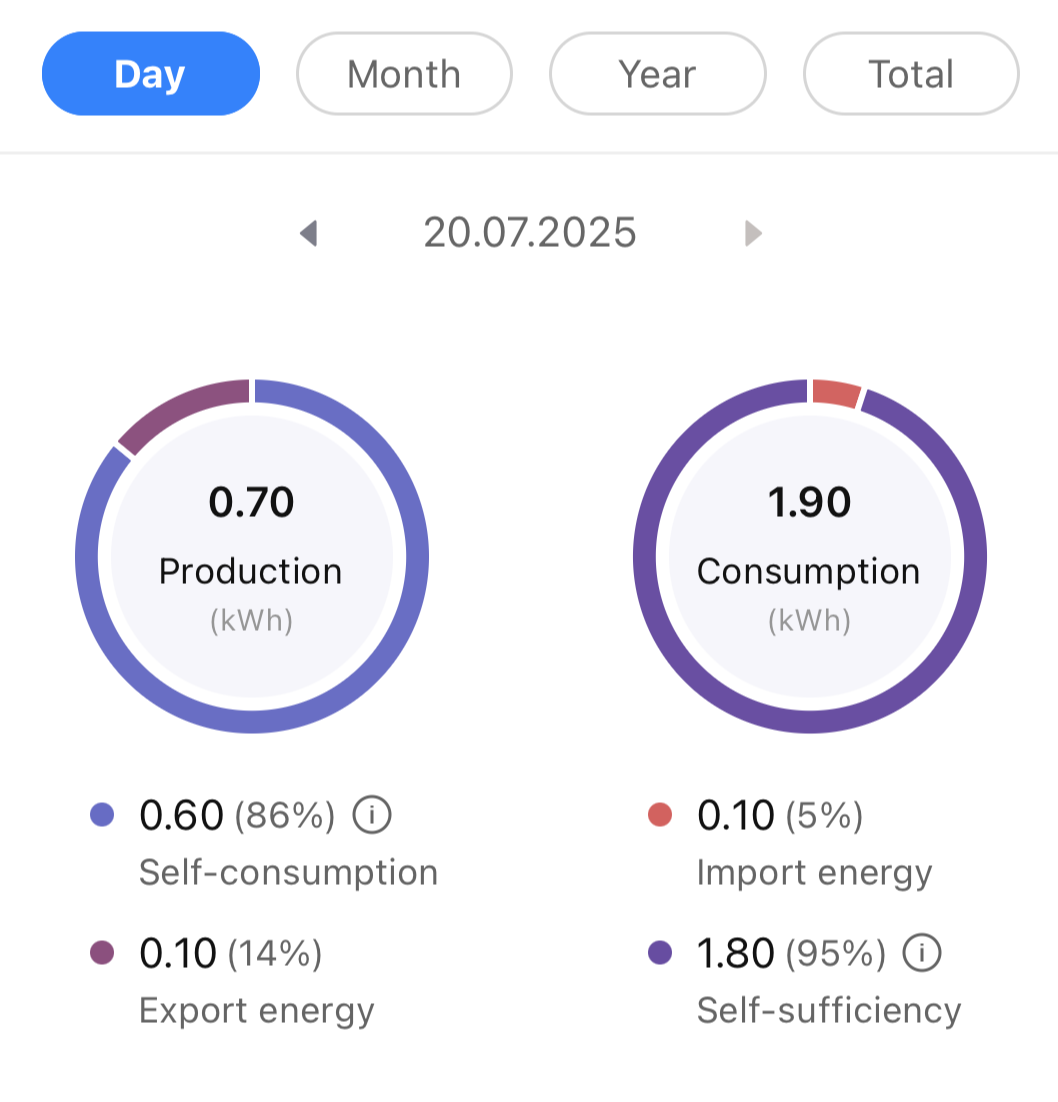Screen dimensions: 1058x1102
Task: Select the red import segment on Consumption ring
Action: 836,393
